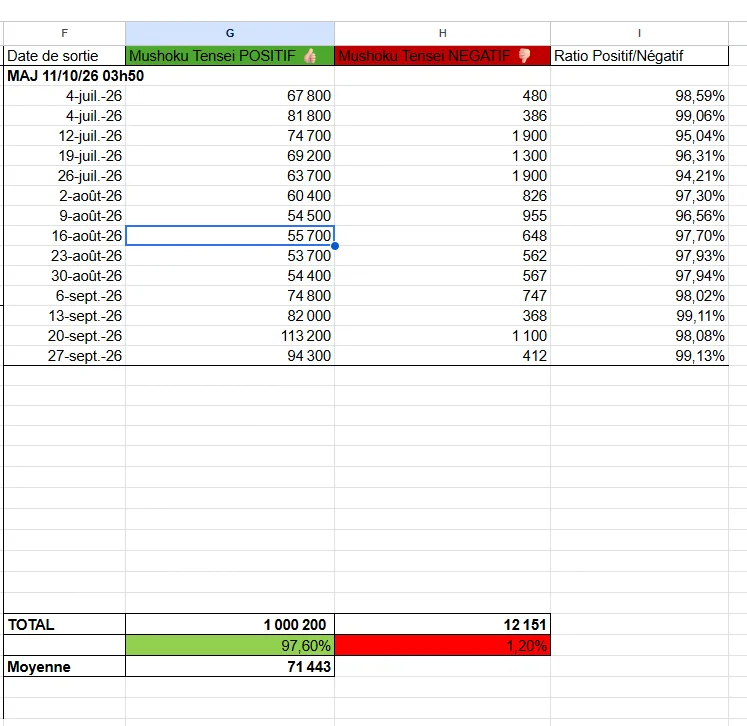The width and height of the screenshot is (747, 726).
Task: Select the 19-juil.-26 date cell
Action: click(x=64, y=156)
